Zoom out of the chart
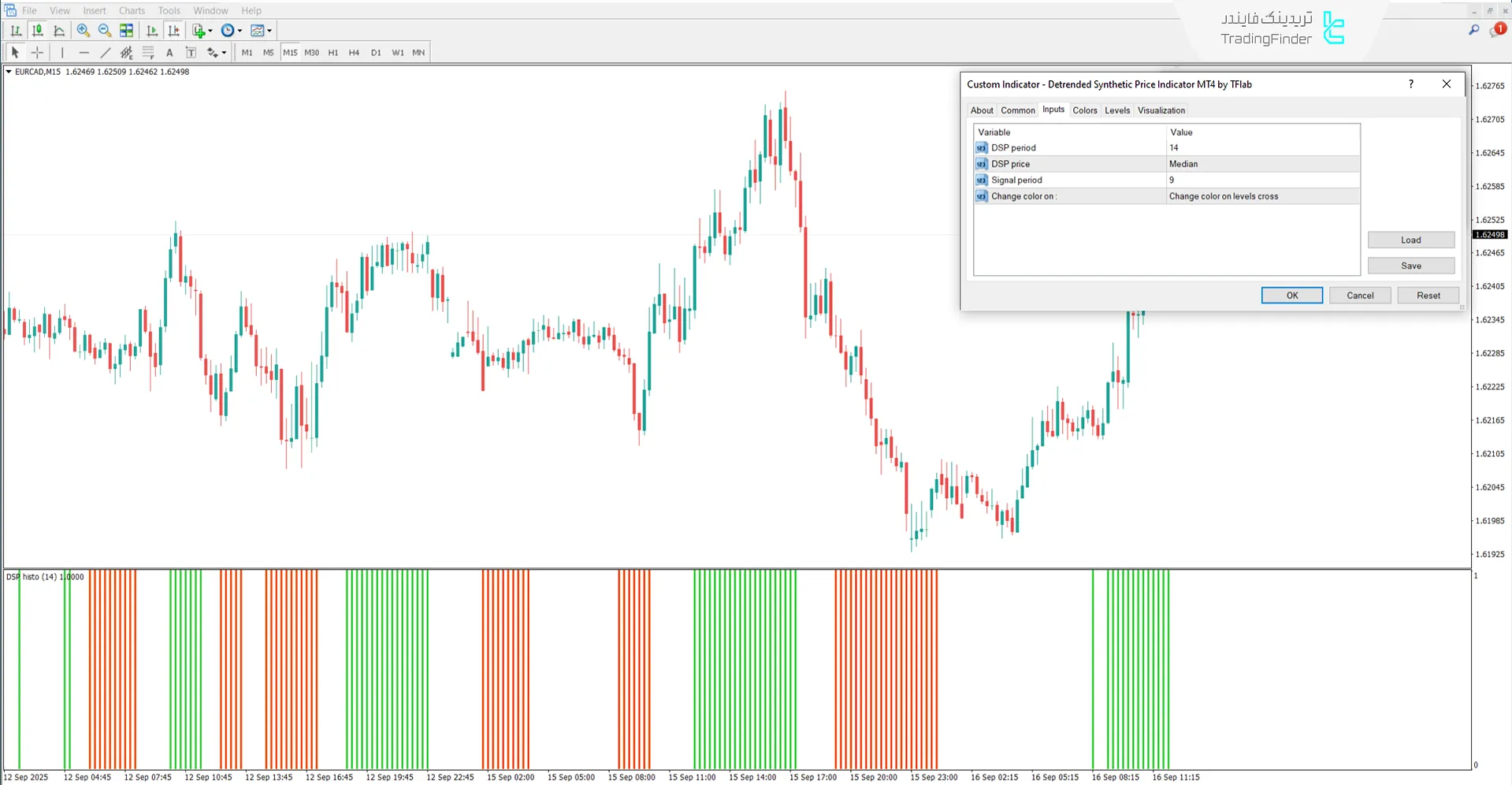 104,30
